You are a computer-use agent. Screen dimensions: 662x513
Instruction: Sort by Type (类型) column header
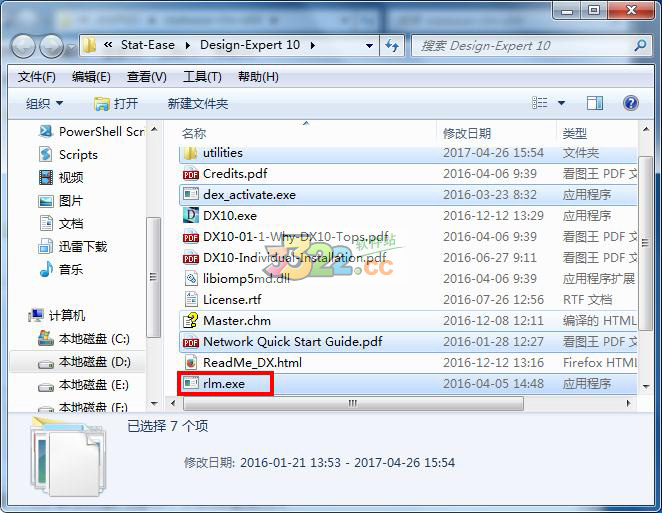pyautogui.click(x=597, y=133)
